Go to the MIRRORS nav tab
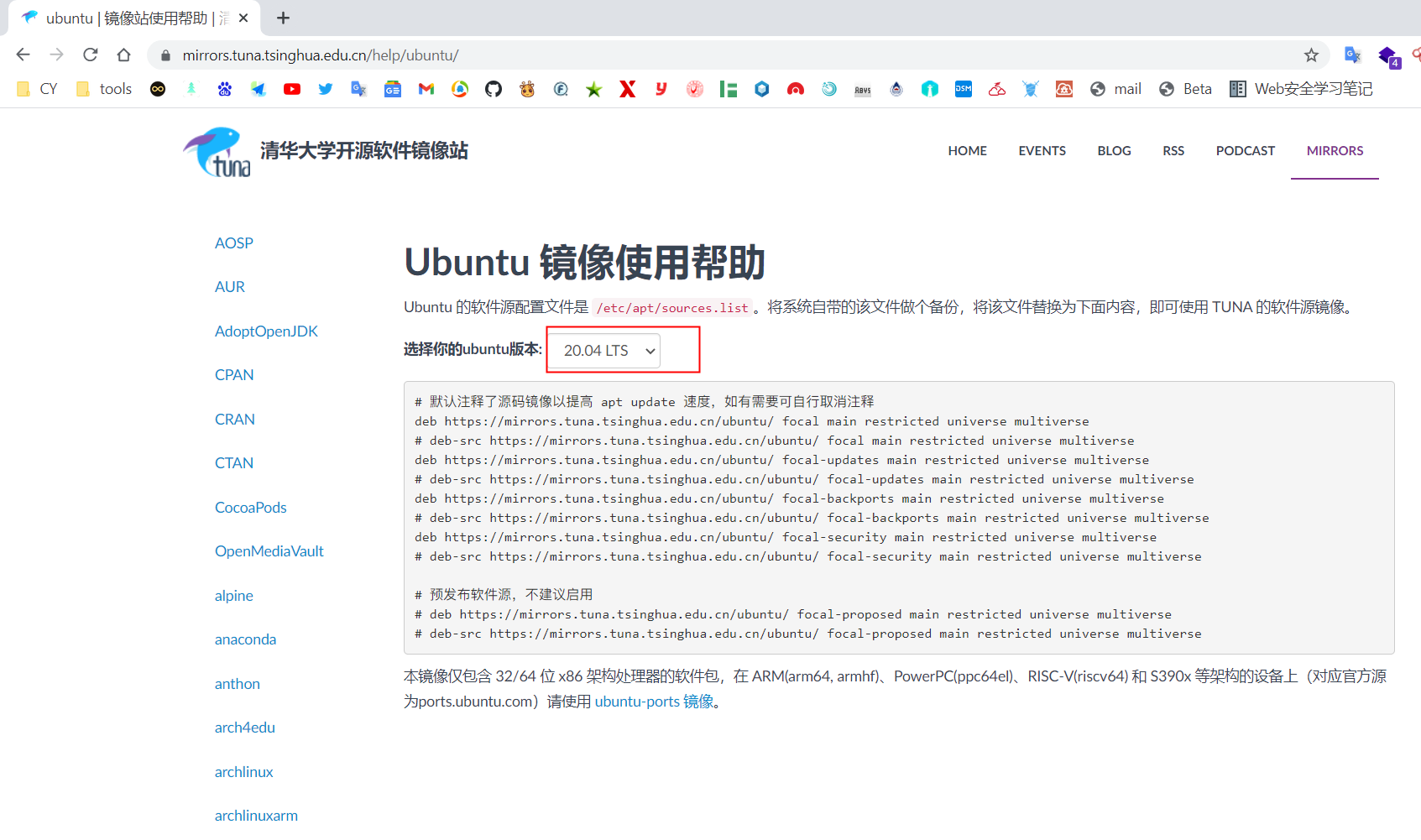The height and width of the screenshot is (840, 1421). pos(1335,151)
